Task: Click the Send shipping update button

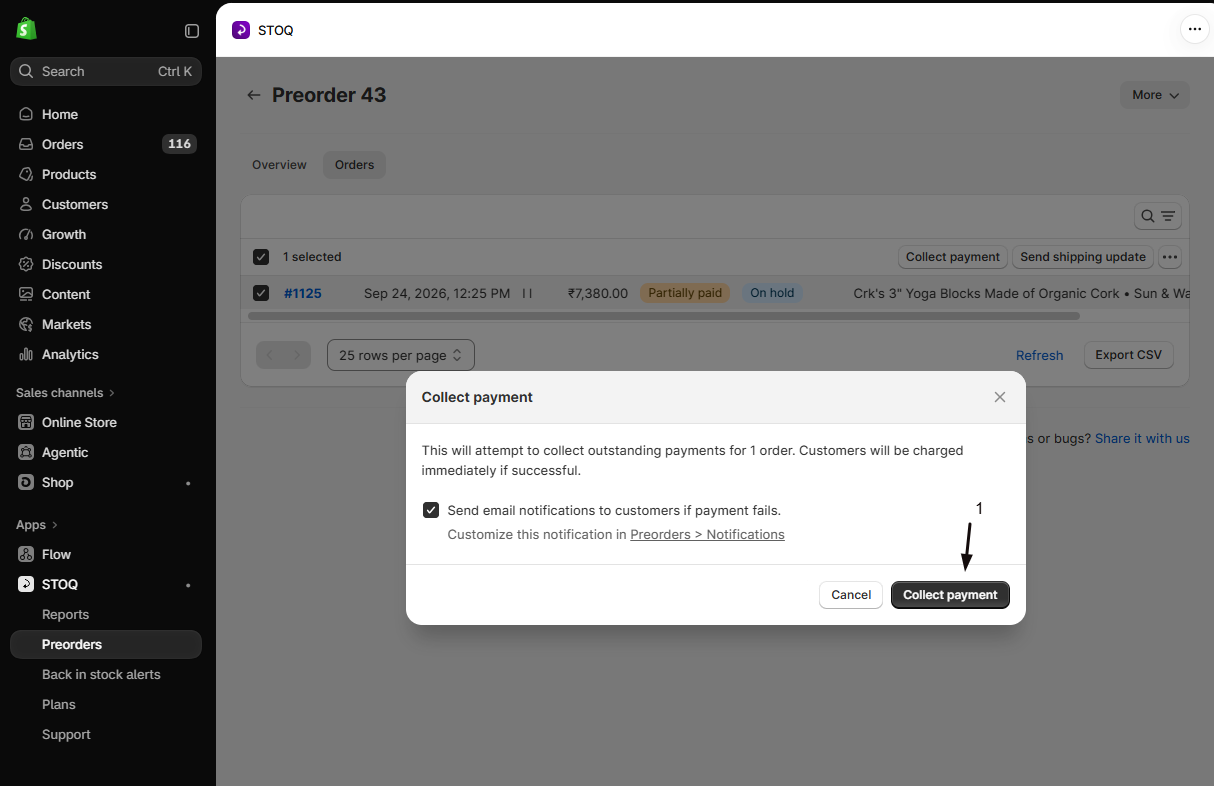Action: pos(1083,257)
